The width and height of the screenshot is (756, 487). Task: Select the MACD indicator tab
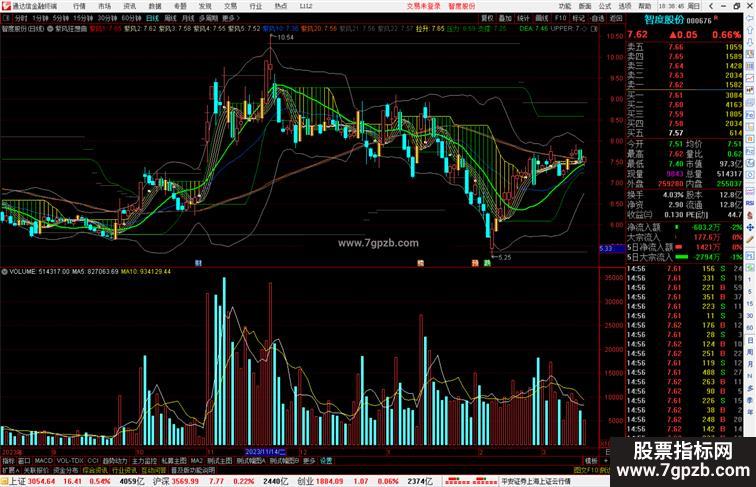[43, 461]
